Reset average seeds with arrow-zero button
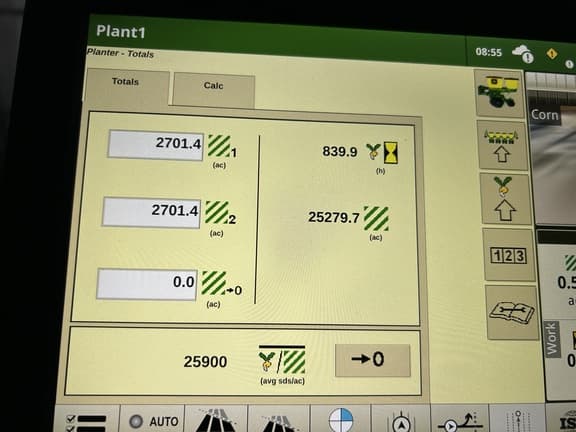This screenshot has width=576, height=432. pyautogui.click(x=372, y=360)
